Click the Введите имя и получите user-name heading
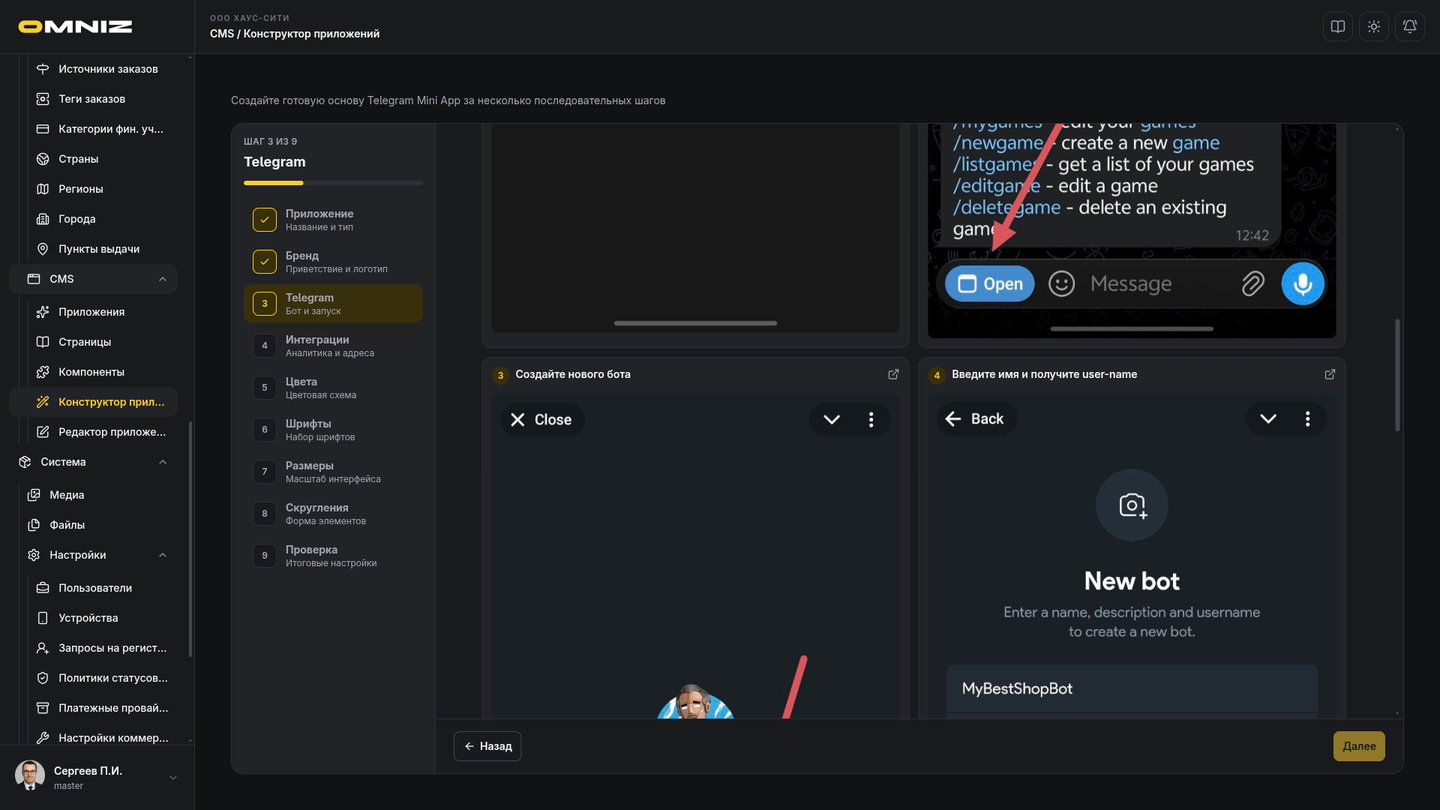Screen dimensions: 1440x810 pyautogui.click(x=1044, y=375)
